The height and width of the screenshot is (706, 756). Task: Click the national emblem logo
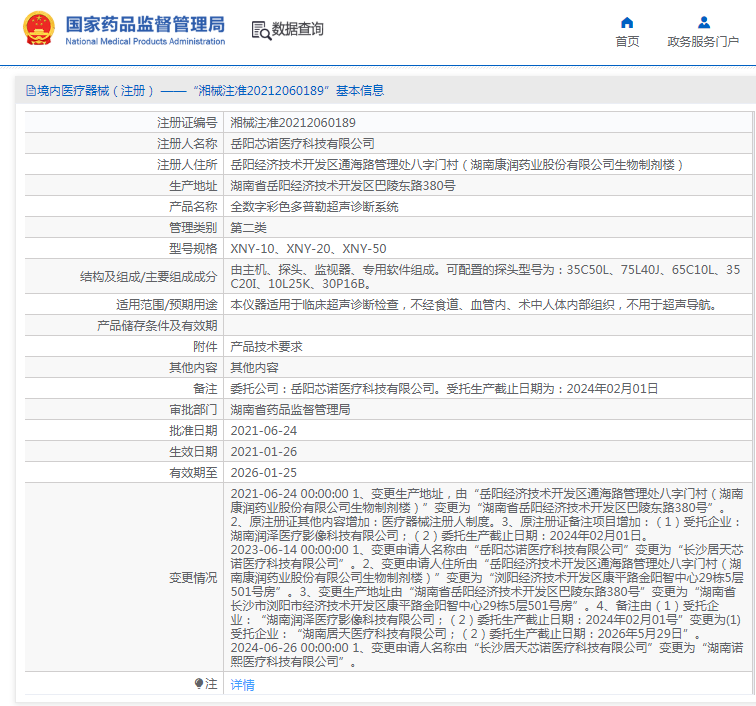pyautogui.click(x=39, y=29)
